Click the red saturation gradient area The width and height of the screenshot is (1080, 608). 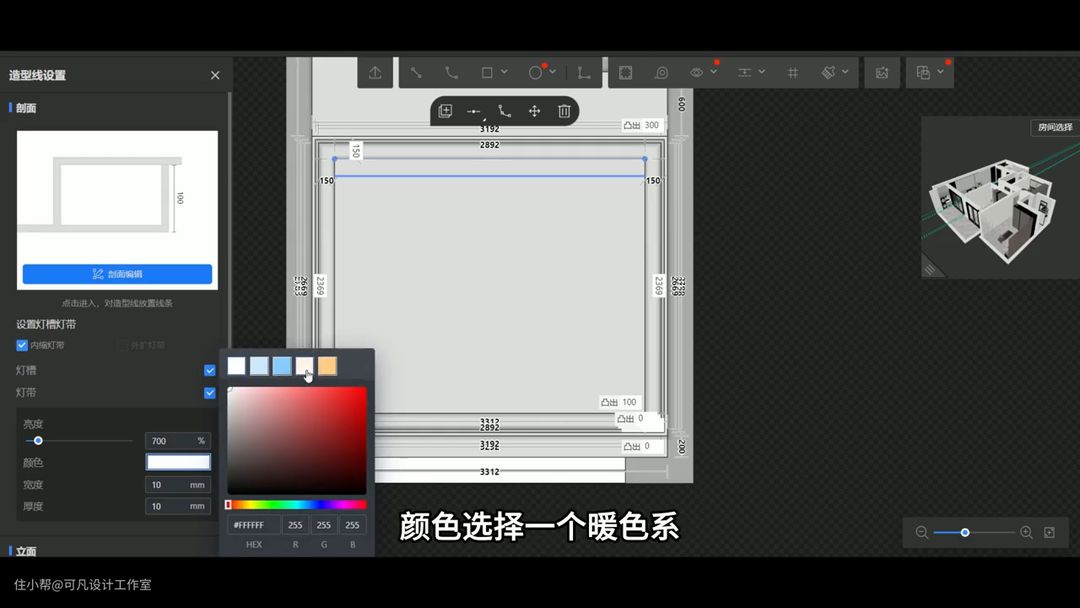click(x=297, y=441)
